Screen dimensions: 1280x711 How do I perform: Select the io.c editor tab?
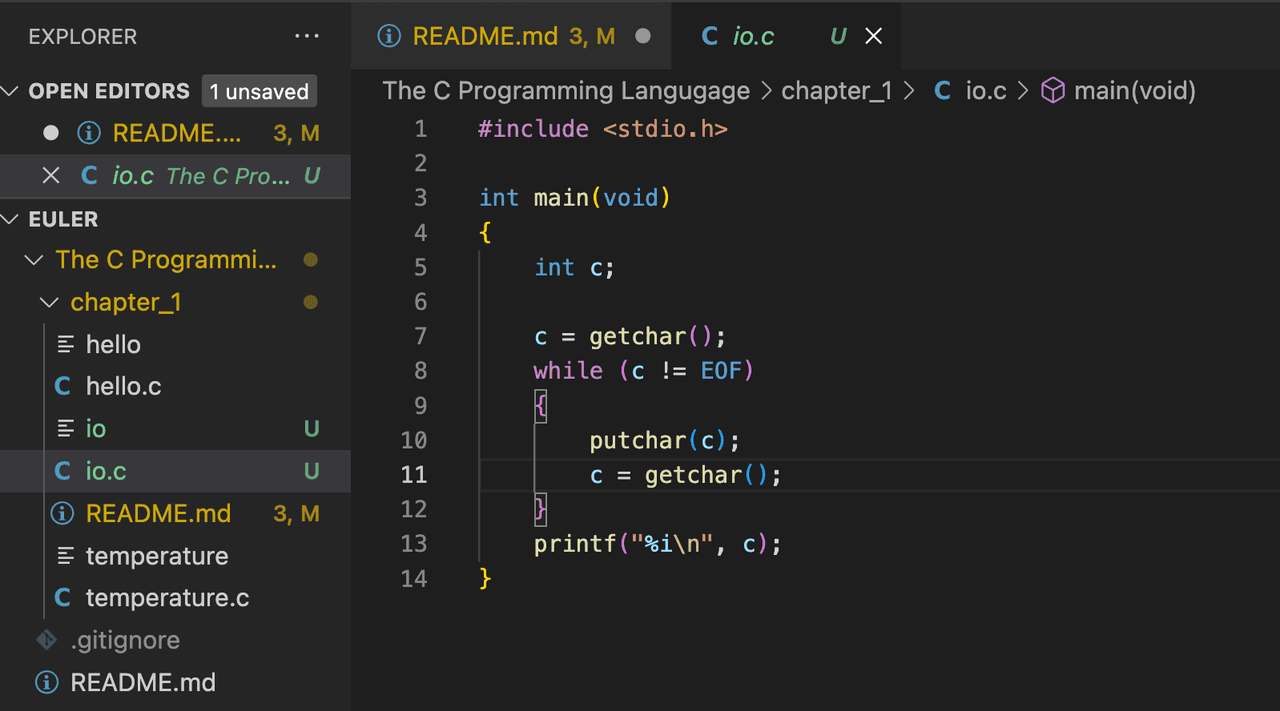coord(786,37)
